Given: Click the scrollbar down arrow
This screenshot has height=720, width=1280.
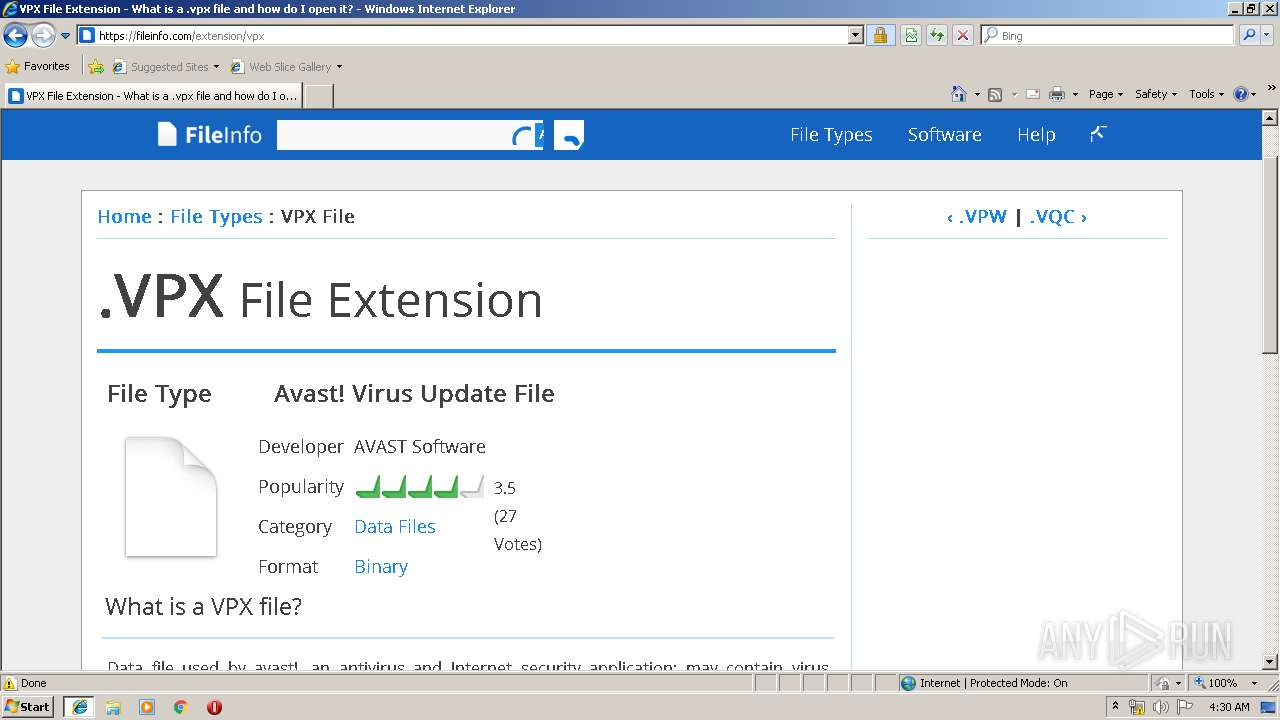Looking at the screenshot, I should pyautogui.click(x=1270, y=662).
